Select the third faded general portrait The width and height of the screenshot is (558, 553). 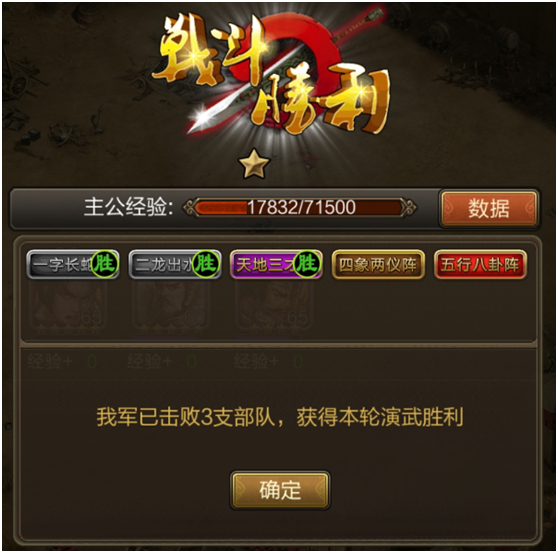point(274,309)
